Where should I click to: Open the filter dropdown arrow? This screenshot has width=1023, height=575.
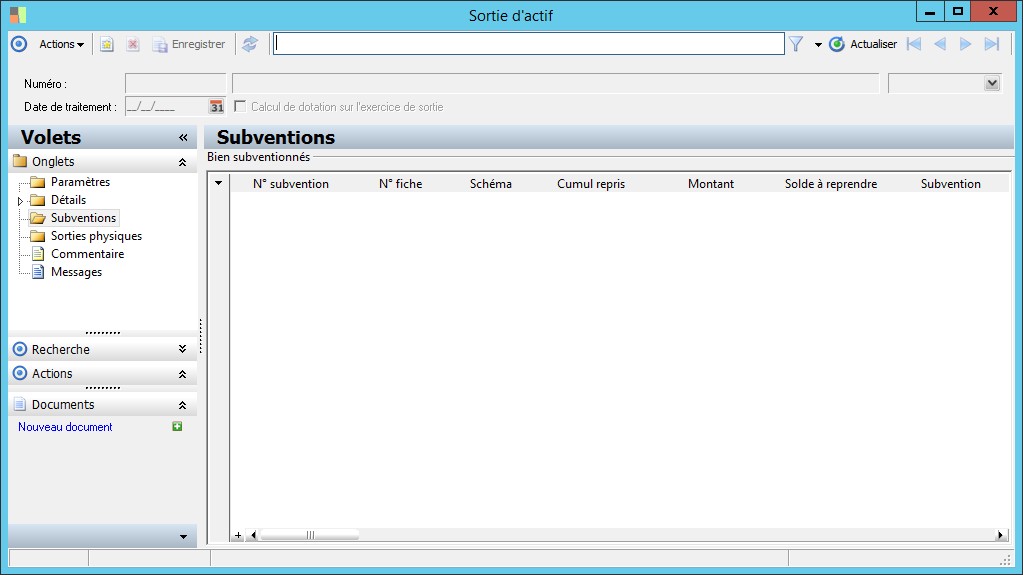[817, 44]
